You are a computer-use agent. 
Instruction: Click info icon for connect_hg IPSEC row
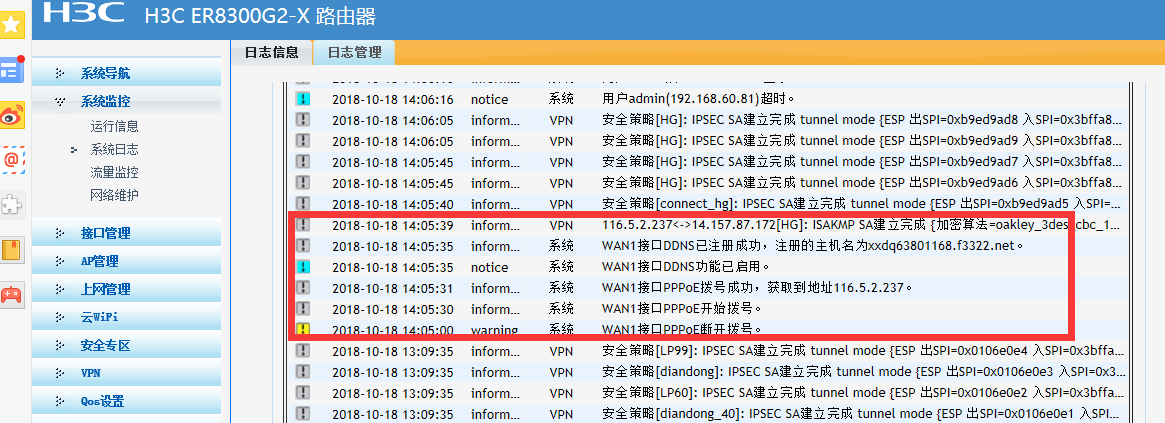click(302, 204)
